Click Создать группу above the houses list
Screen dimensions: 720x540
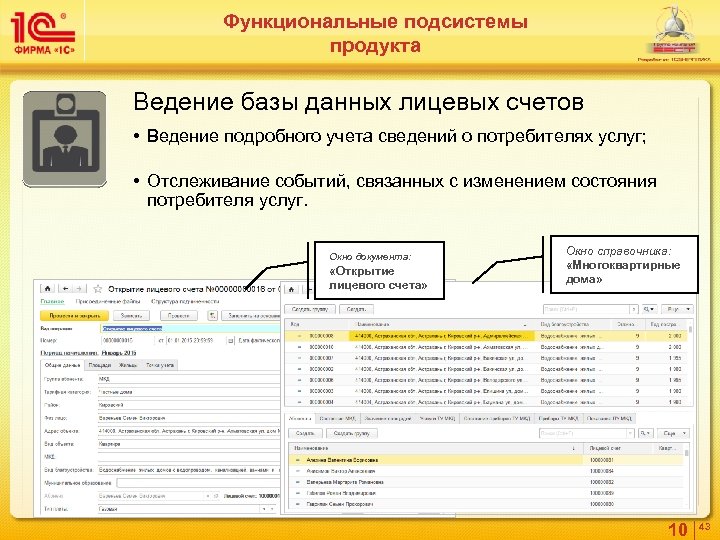pyautogui.click(x=310, y=309)
